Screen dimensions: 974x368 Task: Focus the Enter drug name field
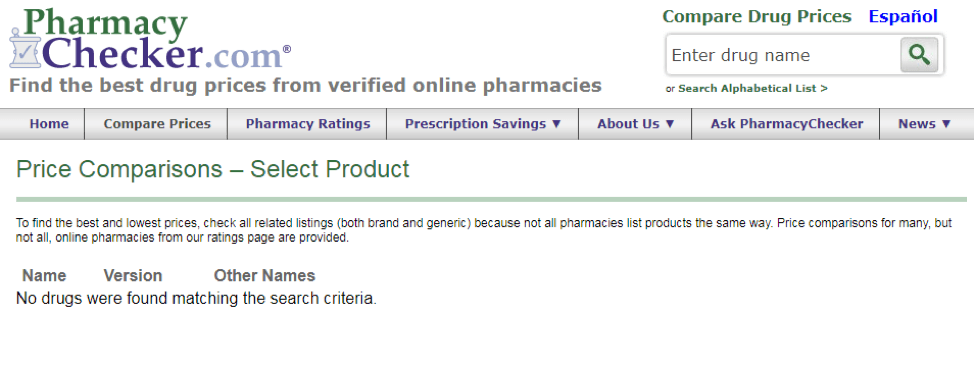click(x=784, y=55)
